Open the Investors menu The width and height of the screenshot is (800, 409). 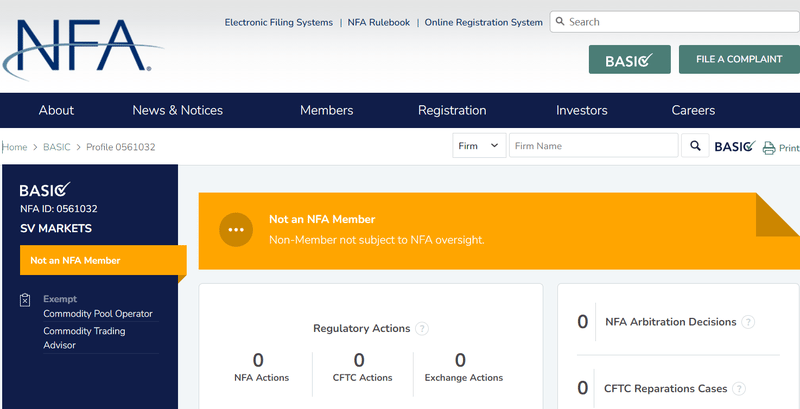[x=582, y=110]
